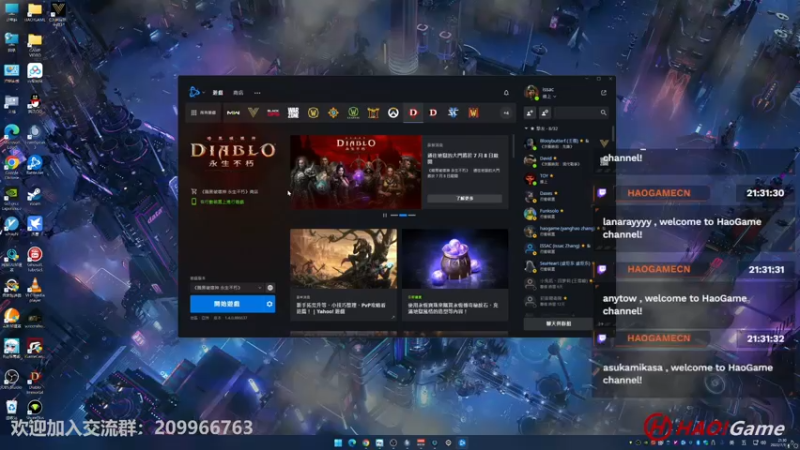Pause the news carousel

tap(385, 215)
